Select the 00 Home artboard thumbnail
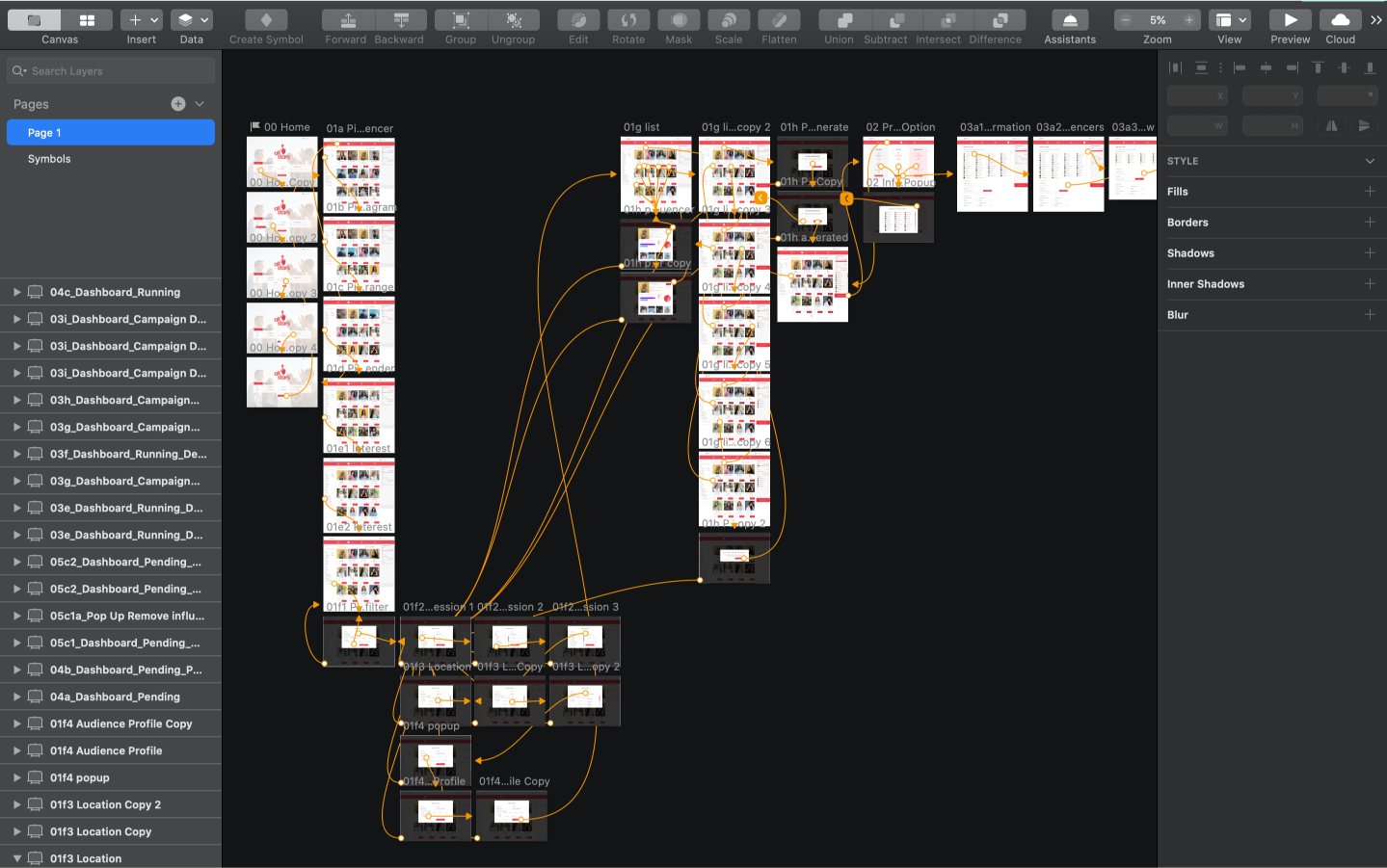Screen dimensions: 1387x868 pyautogui.click(x=281, y=162)
